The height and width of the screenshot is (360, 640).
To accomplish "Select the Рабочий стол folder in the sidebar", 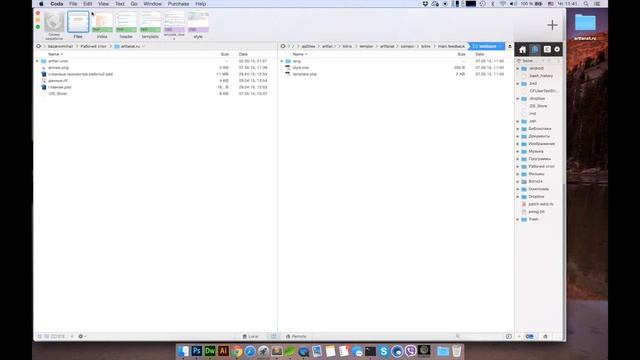I will coord(541,167).
